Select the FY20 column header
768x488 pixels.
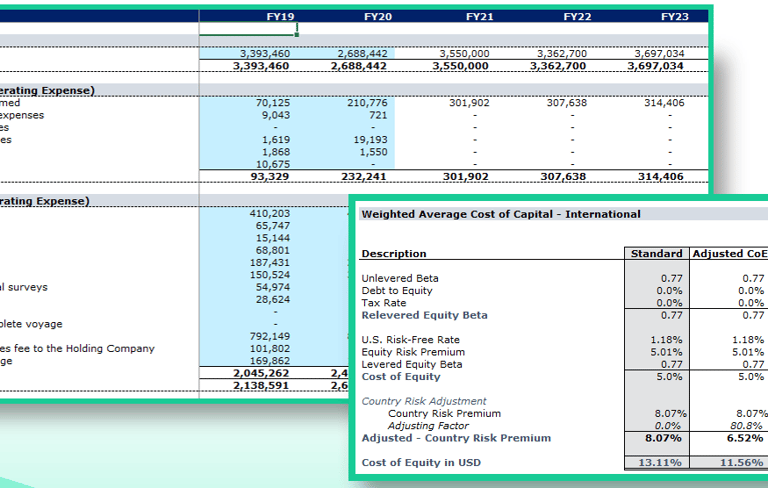(x=378, y=17)
